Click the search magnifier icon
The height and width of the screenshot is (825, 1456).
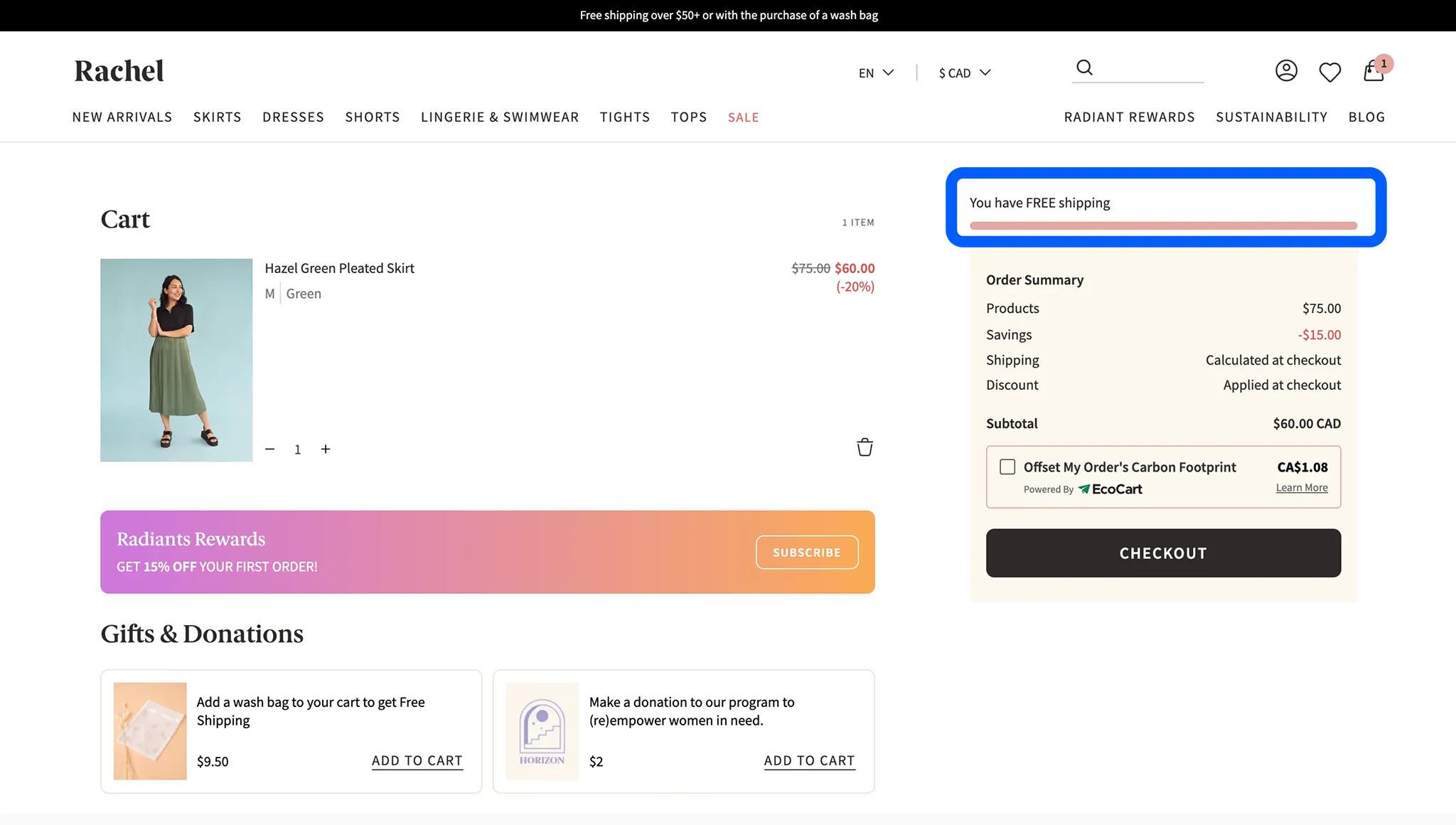click(x=1084, y=68)
